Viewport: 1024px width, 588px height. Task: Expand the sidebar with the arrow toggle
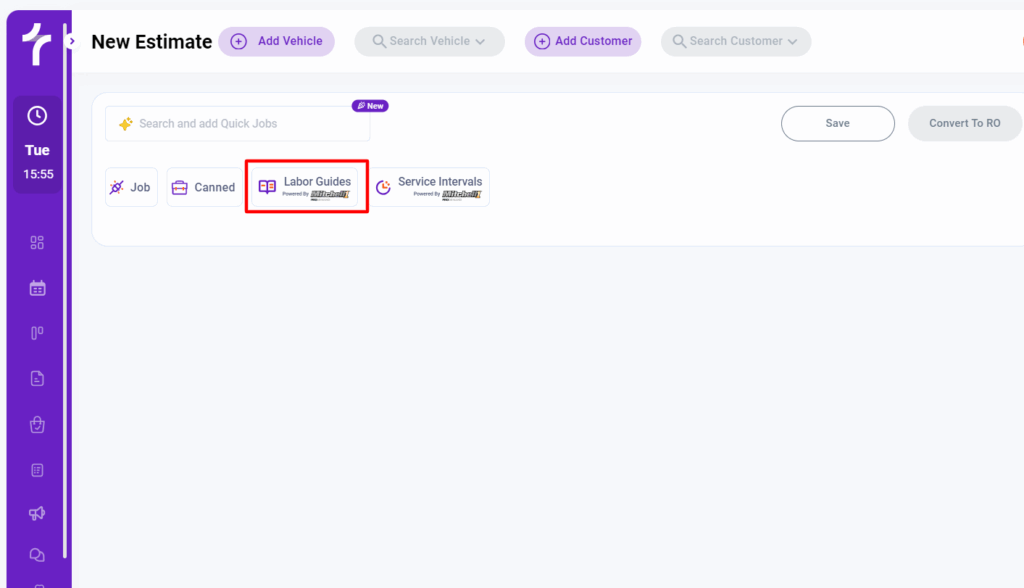[x=72, y=41]
